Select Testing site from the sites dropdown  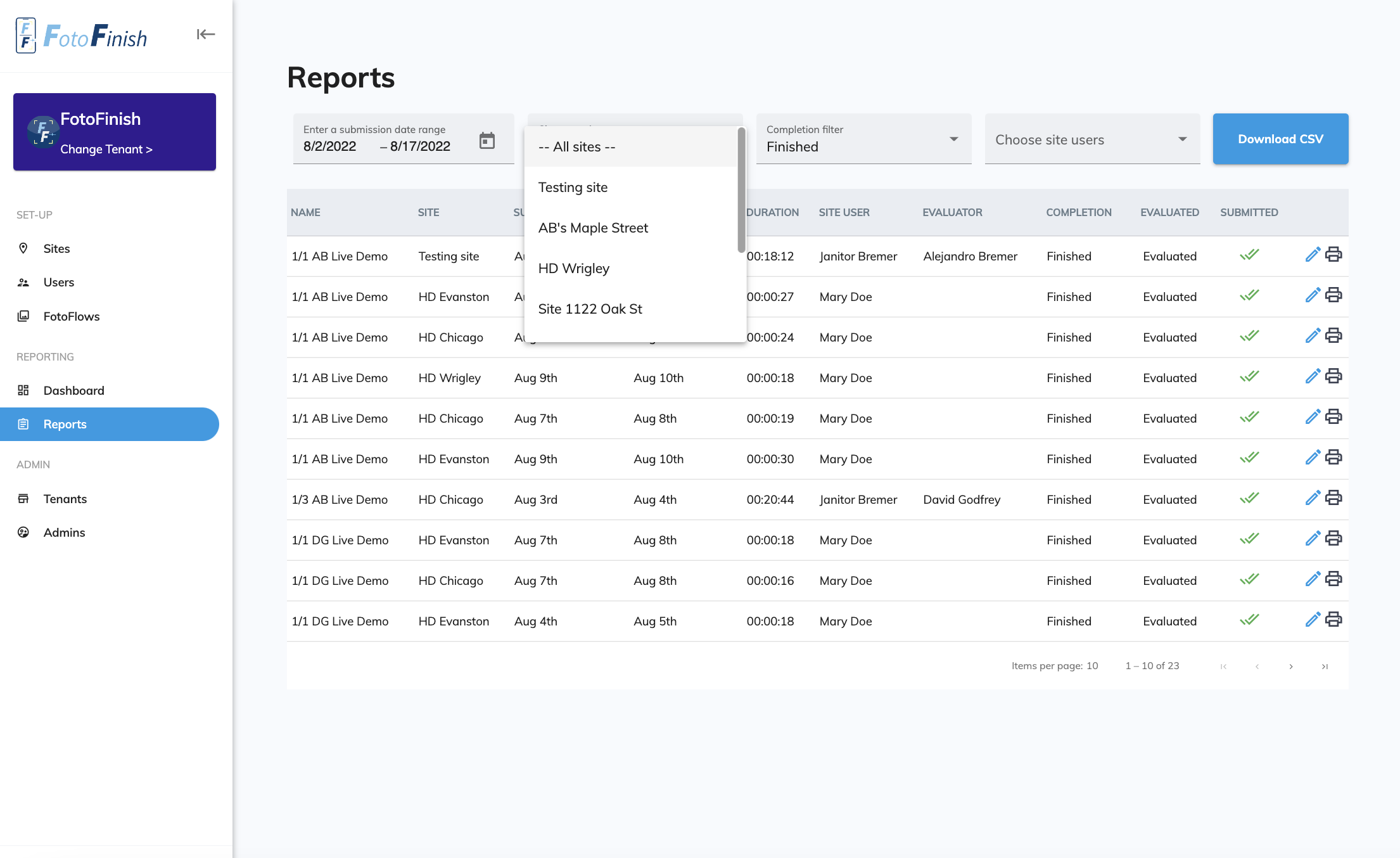coord(572,187)
